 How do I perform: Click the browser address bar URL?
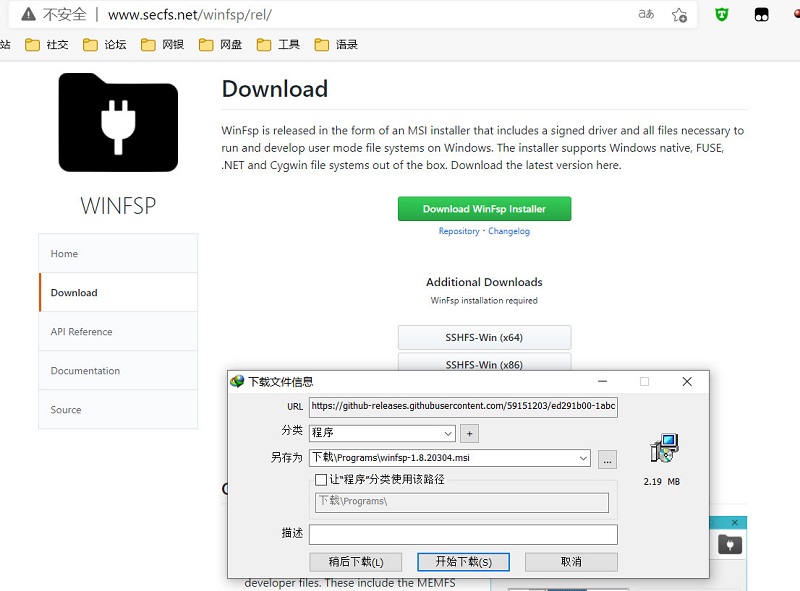click(x=190, y=15)
